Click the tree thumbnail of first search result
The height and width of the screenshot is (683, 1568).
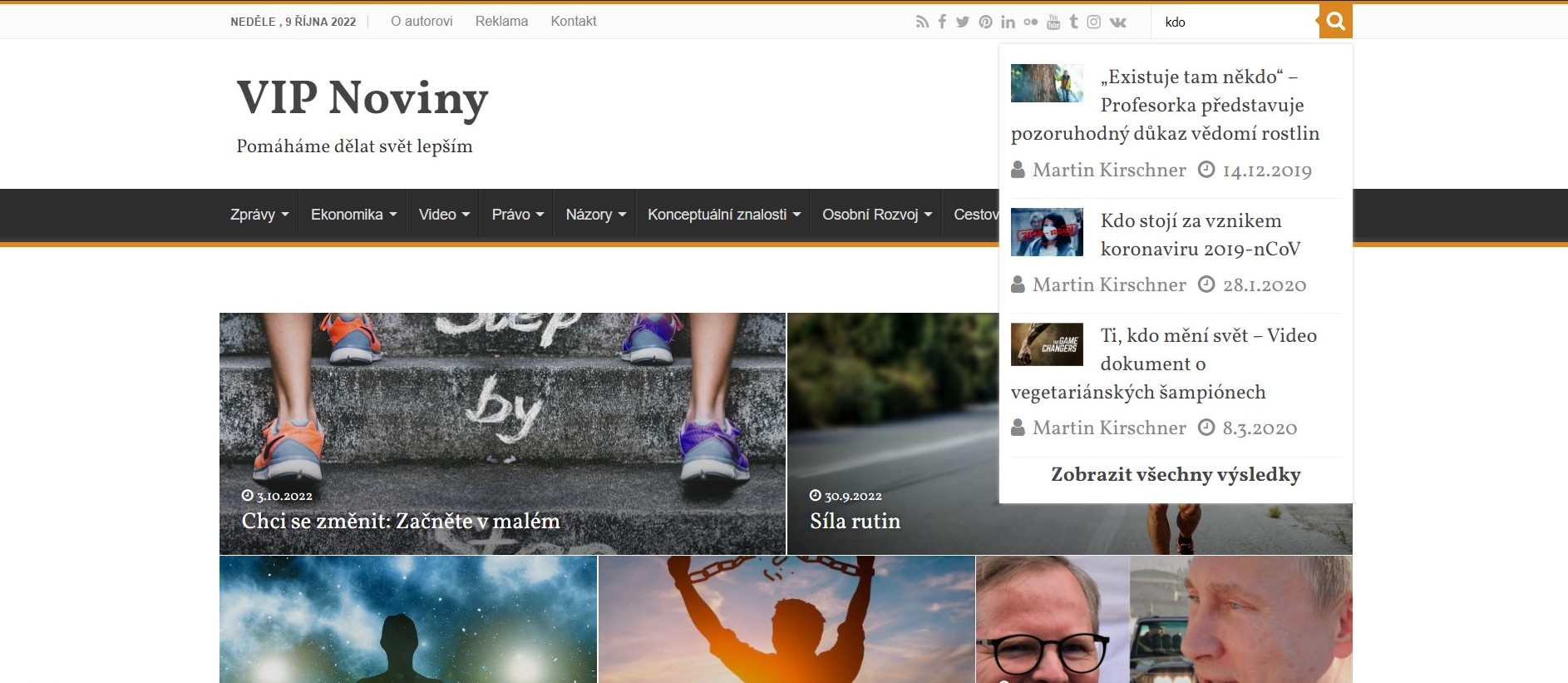tap(1047, 83)
